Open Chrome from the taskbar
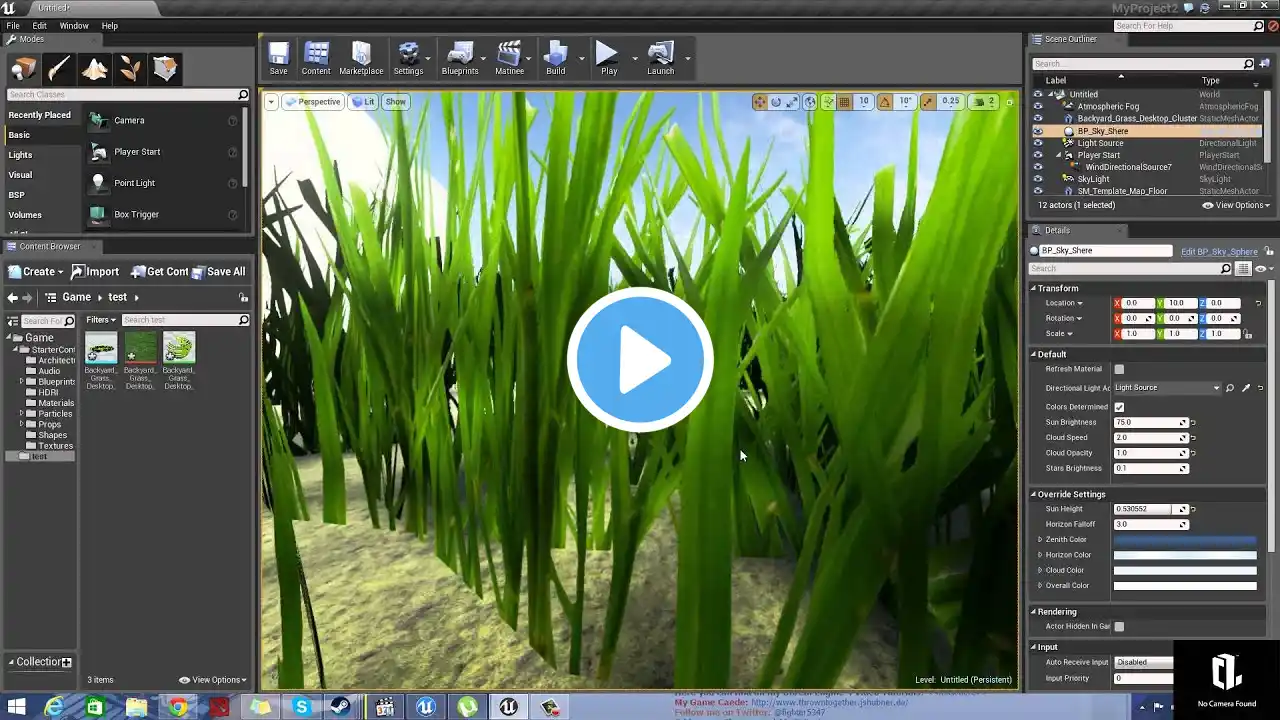 pyautogui.click(x=177, y=707)
